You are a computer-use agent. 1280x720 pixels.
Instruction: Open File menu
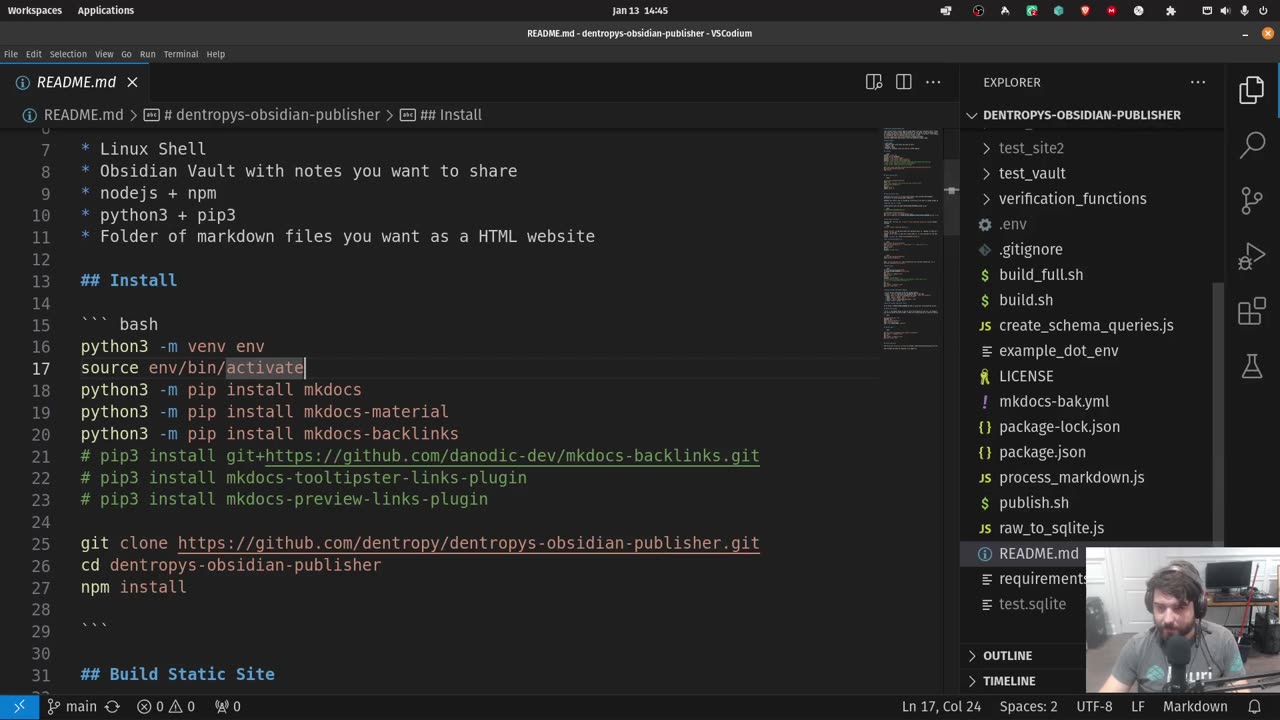click(11, 54)
